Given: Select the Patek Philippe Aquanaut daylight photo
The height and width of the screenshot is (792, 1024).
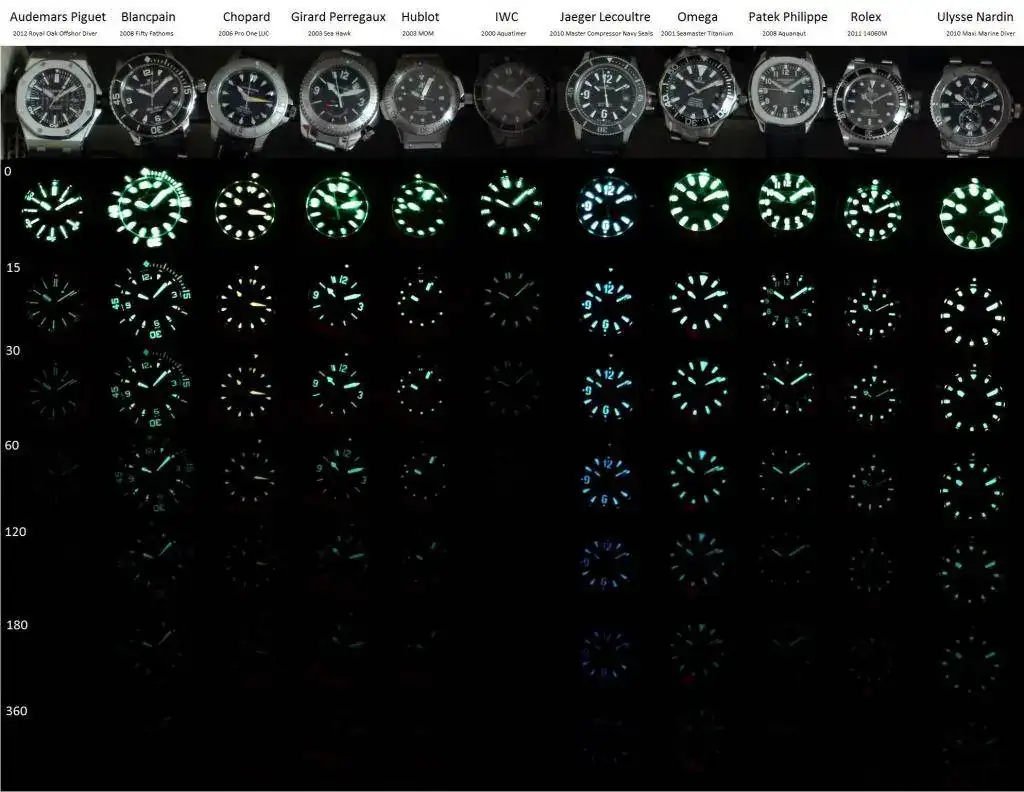Looking at the screenshot, I should coord(786,97).
